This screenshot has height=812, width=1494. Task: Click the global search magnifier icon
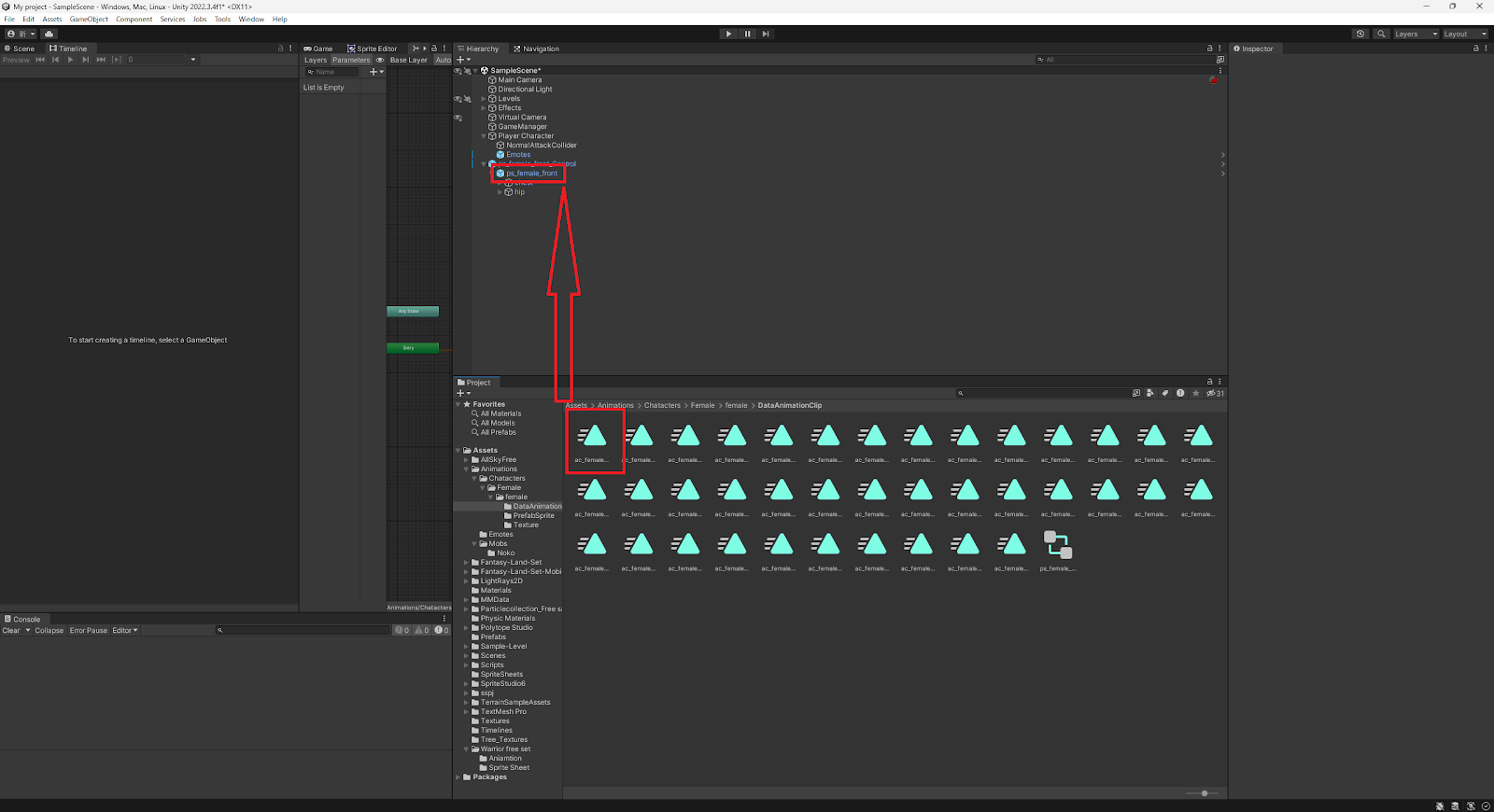point(1381,34)
